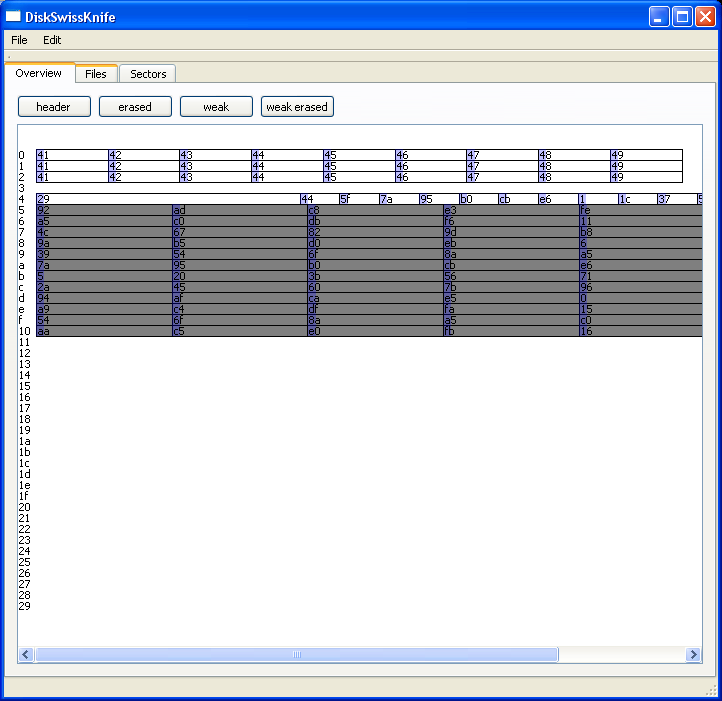The height and width of the screenshot is (701, 722).
Task: Minimize the DiskSwissKnife window
Action: (x=659, y=16)
